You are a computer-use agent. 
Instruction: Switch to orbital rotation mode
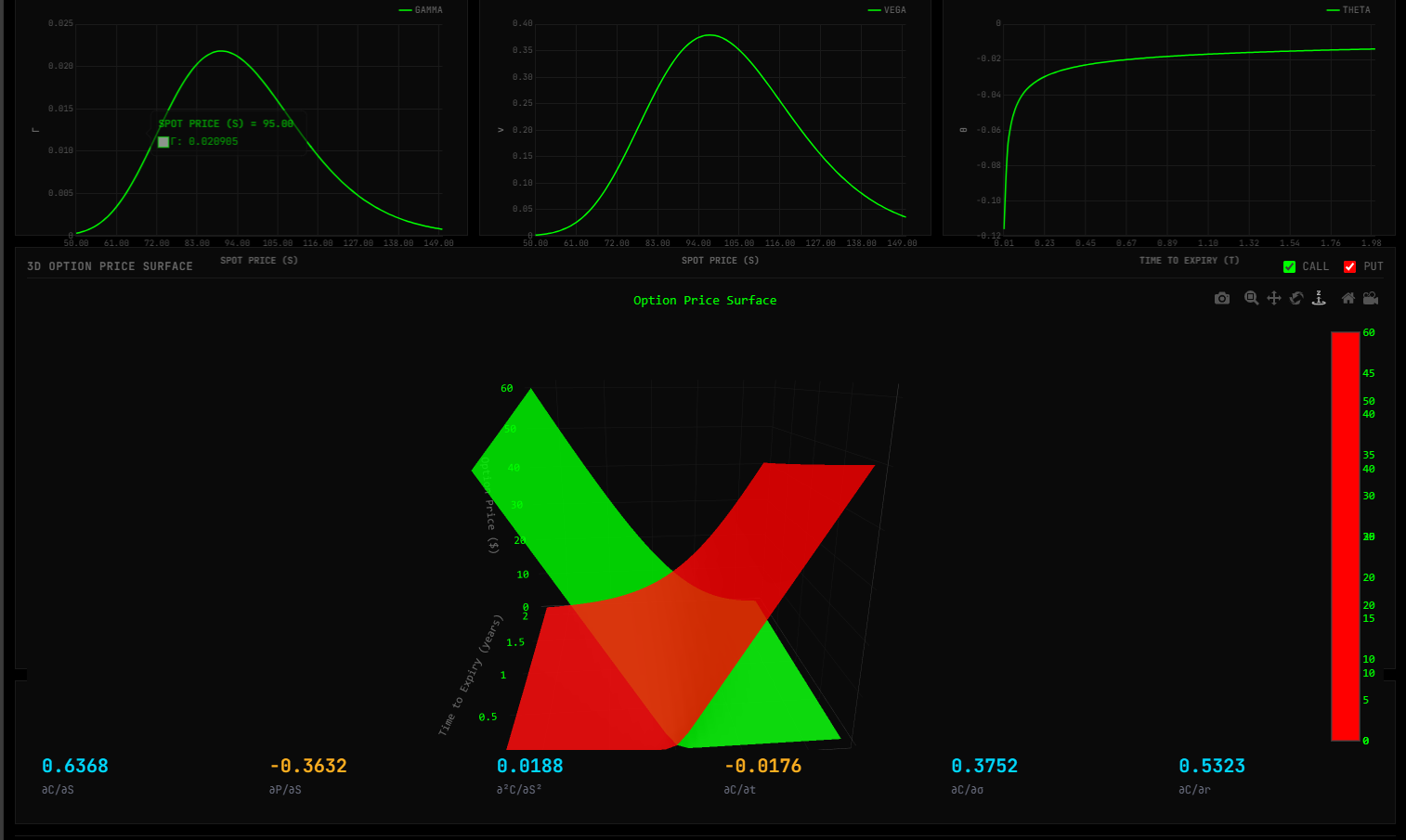click(x=1296, y=298)
